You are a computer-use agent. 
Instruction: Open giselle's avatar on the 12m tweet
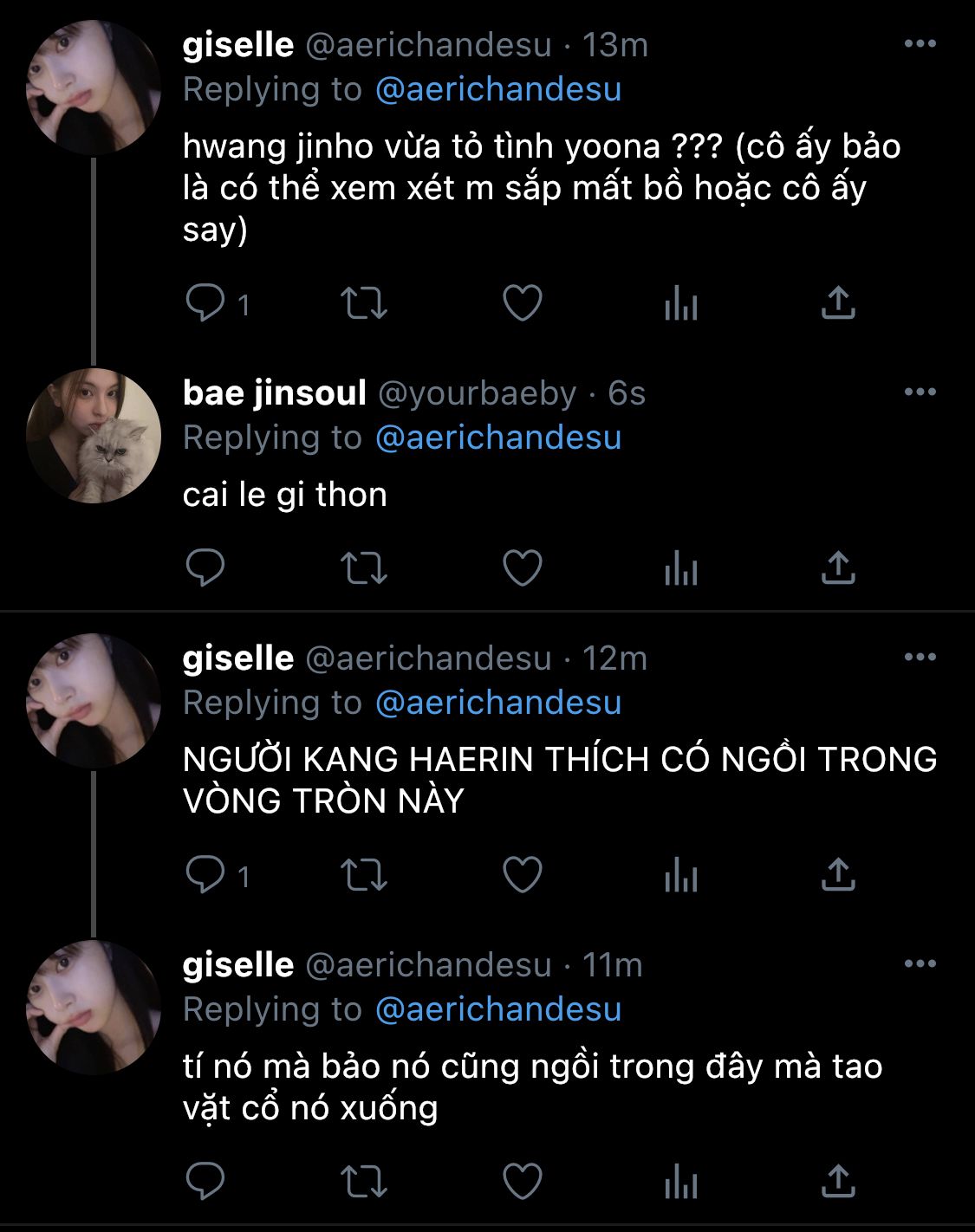tap(94, 701)
